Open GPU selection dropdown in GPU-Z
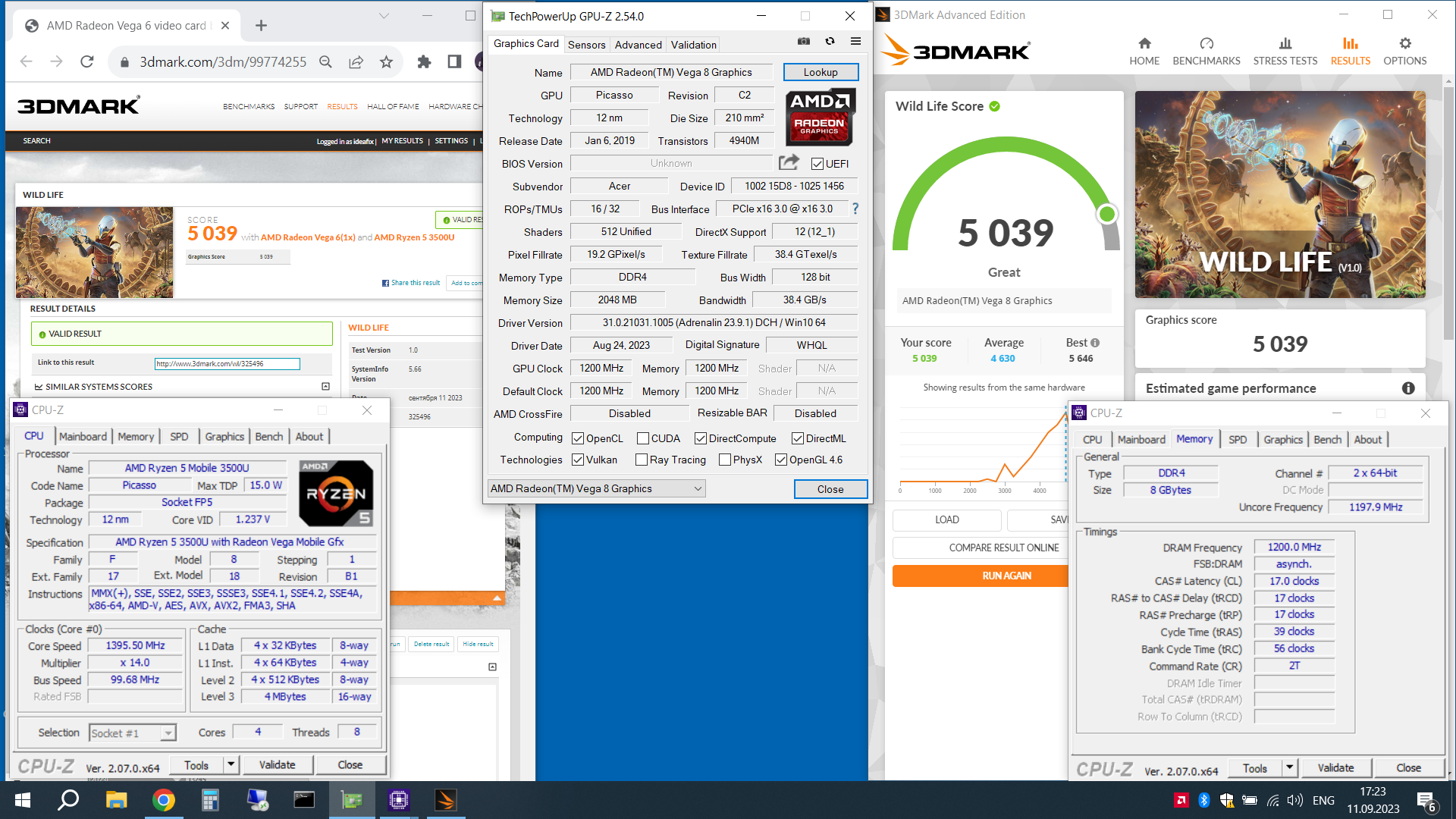This screenshot has height=819, width=1456. 596,488
